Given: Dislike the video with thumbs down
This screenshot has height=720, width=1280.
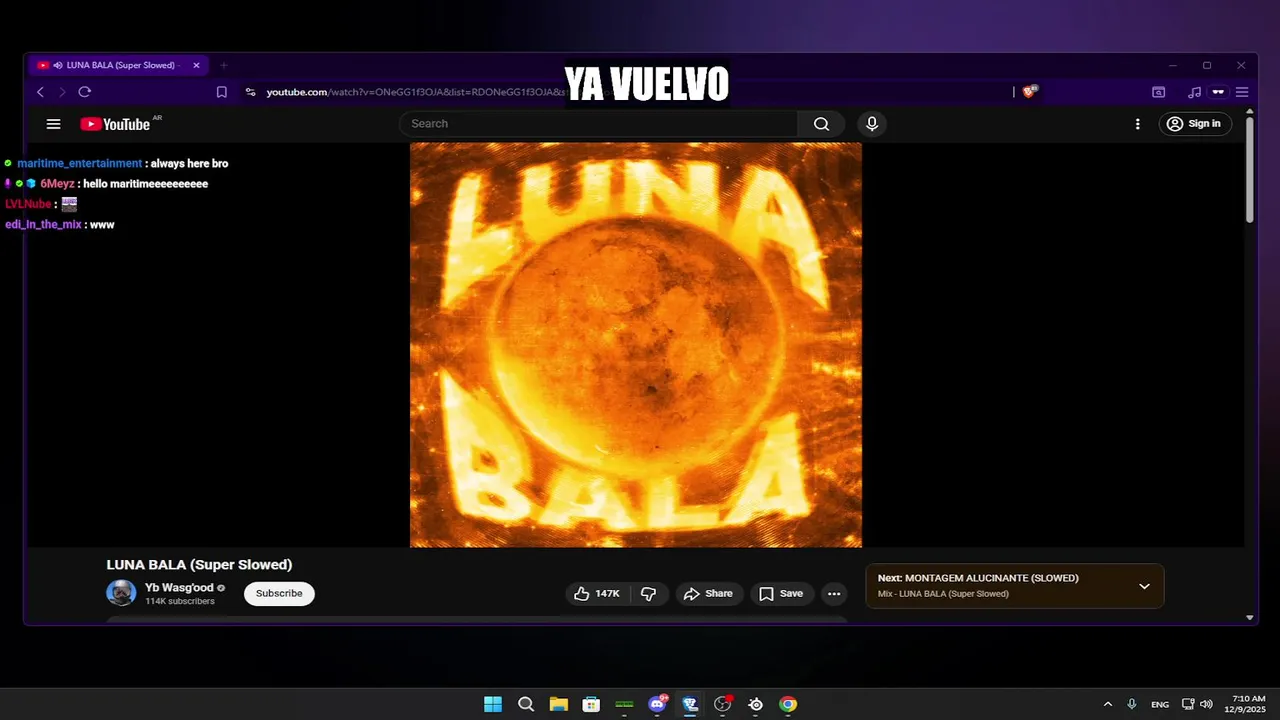Looking at the screenshot, I should [648, 594].
